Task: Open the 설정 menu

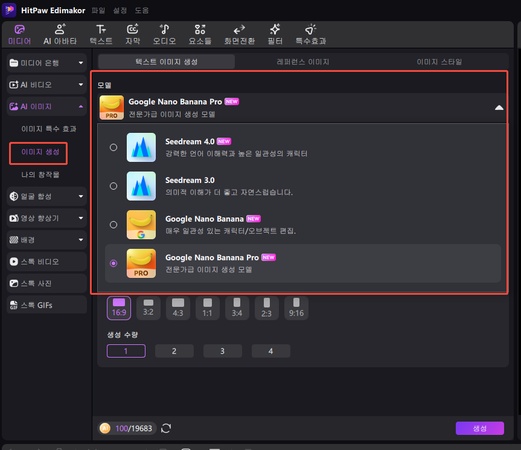Action: tap(120, 10)
